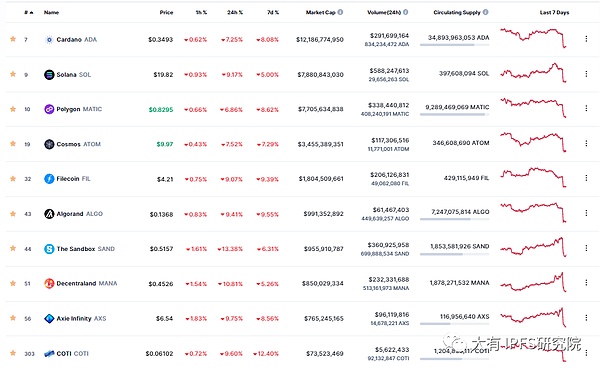
Task: Click the Solana coin logo
Action: tap(49, 75)
